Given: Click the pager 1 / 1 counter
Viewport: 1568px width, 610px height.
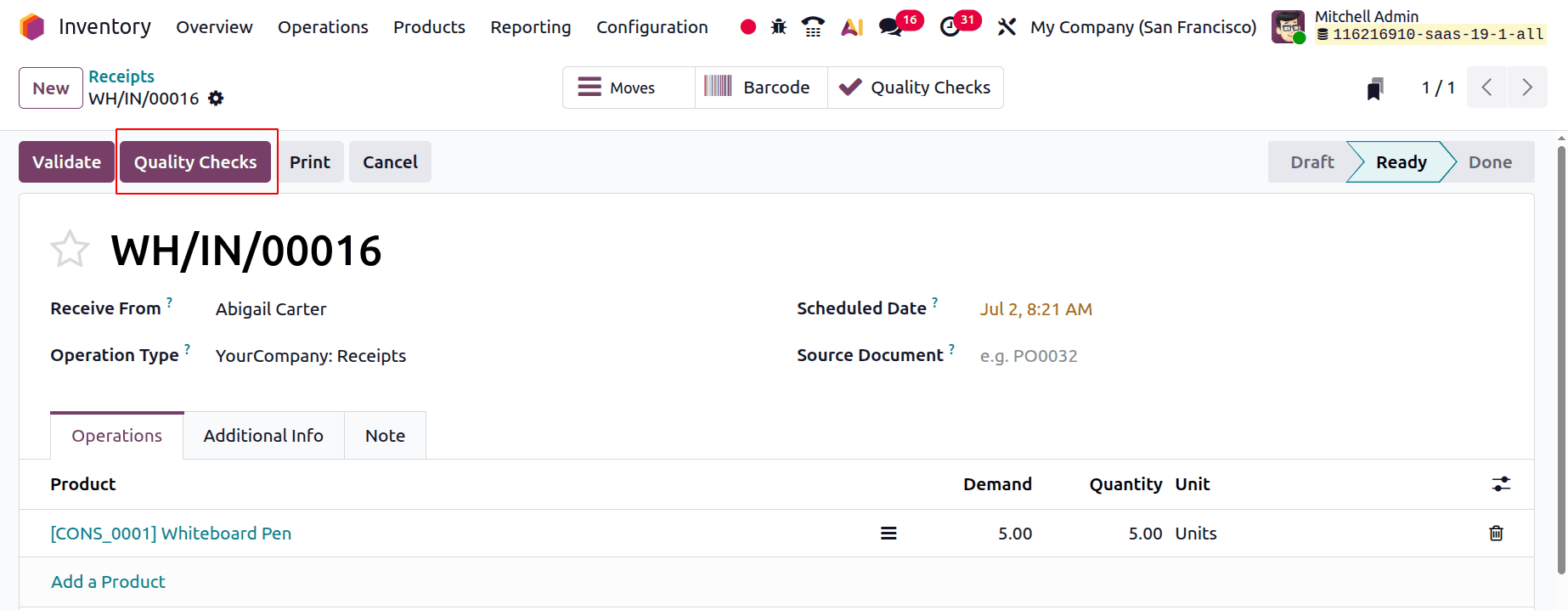Looking at the screenshot, I should [1438, 88].
